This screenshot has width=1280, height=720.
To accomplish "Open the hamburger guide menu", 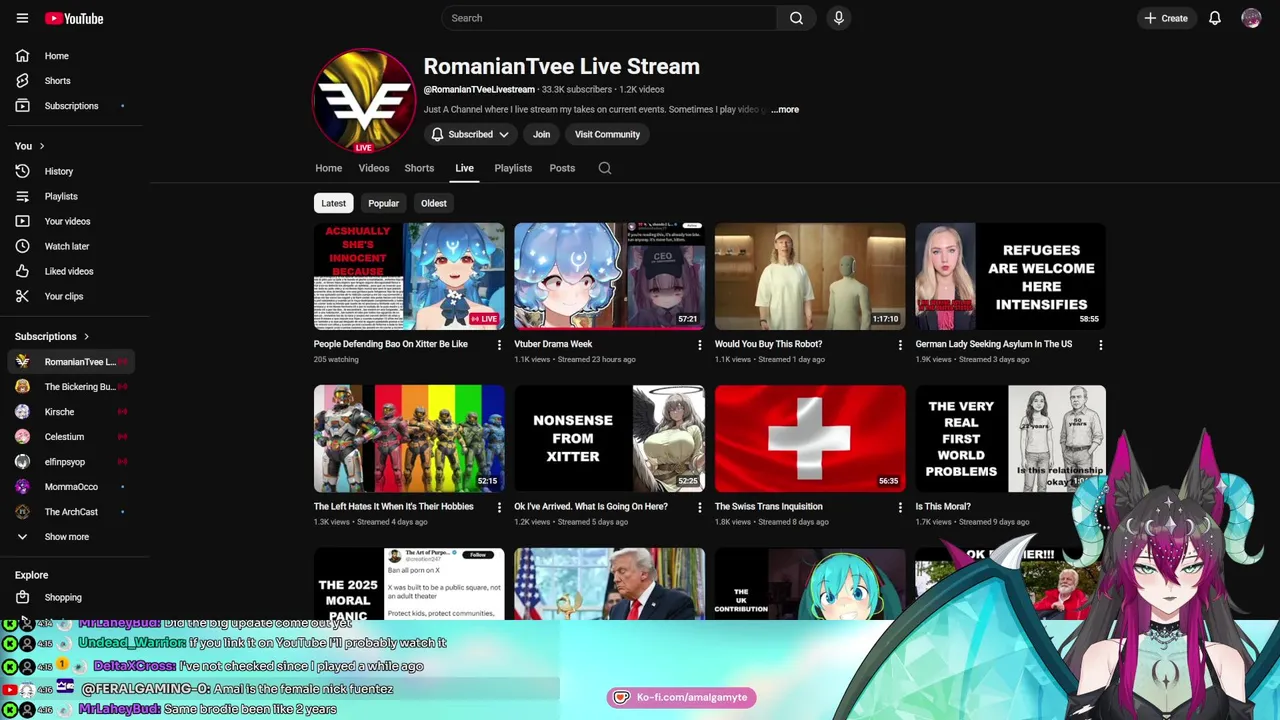I will click(x=22, y=18).
